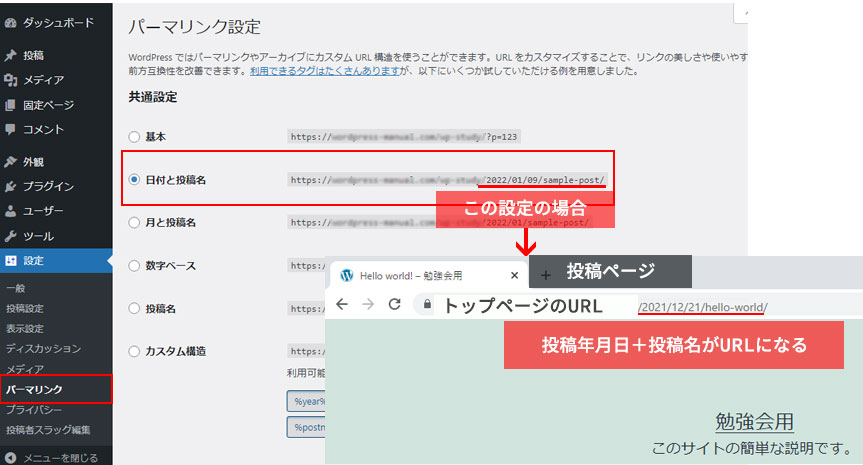Screen dimensions: 863x465
Task: Click the 日付と投稿名 label text
Action: (x=176, y=180)
